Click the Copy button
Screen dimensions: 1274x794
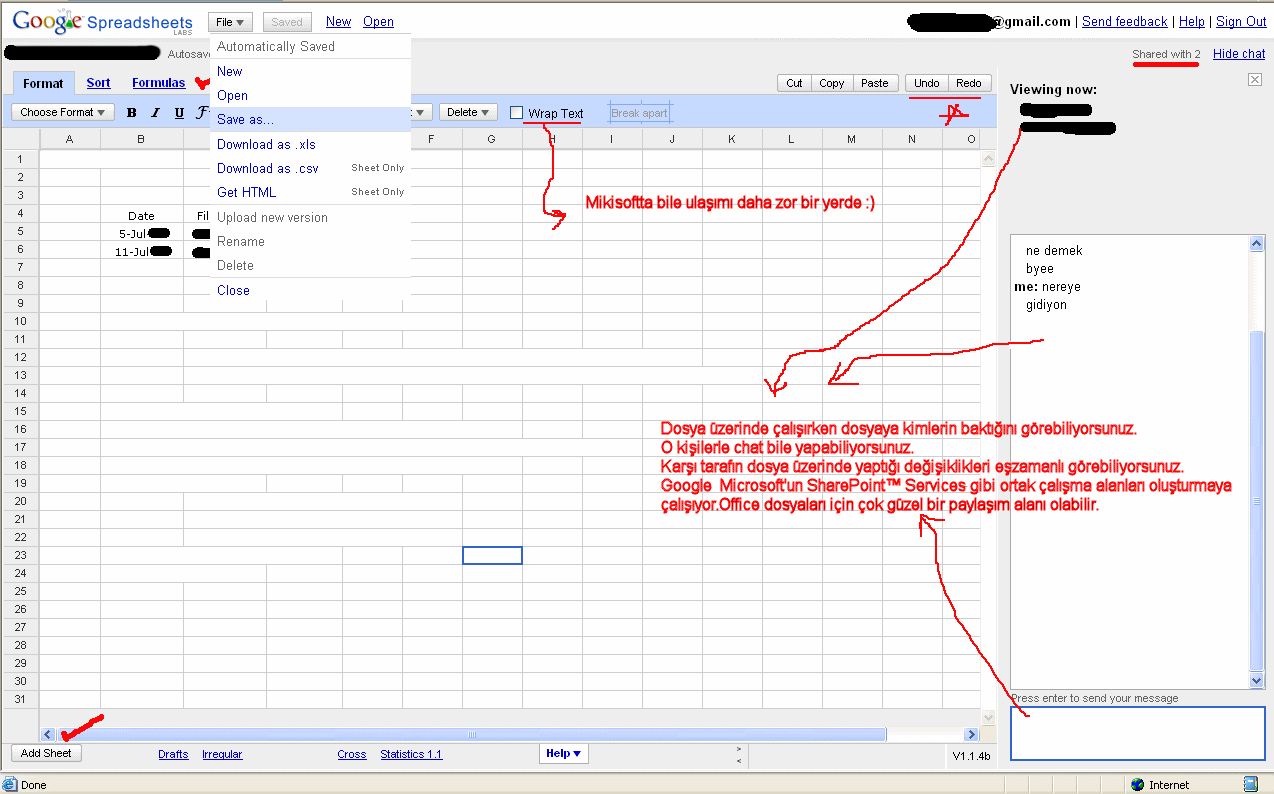(x=832, y=84)
